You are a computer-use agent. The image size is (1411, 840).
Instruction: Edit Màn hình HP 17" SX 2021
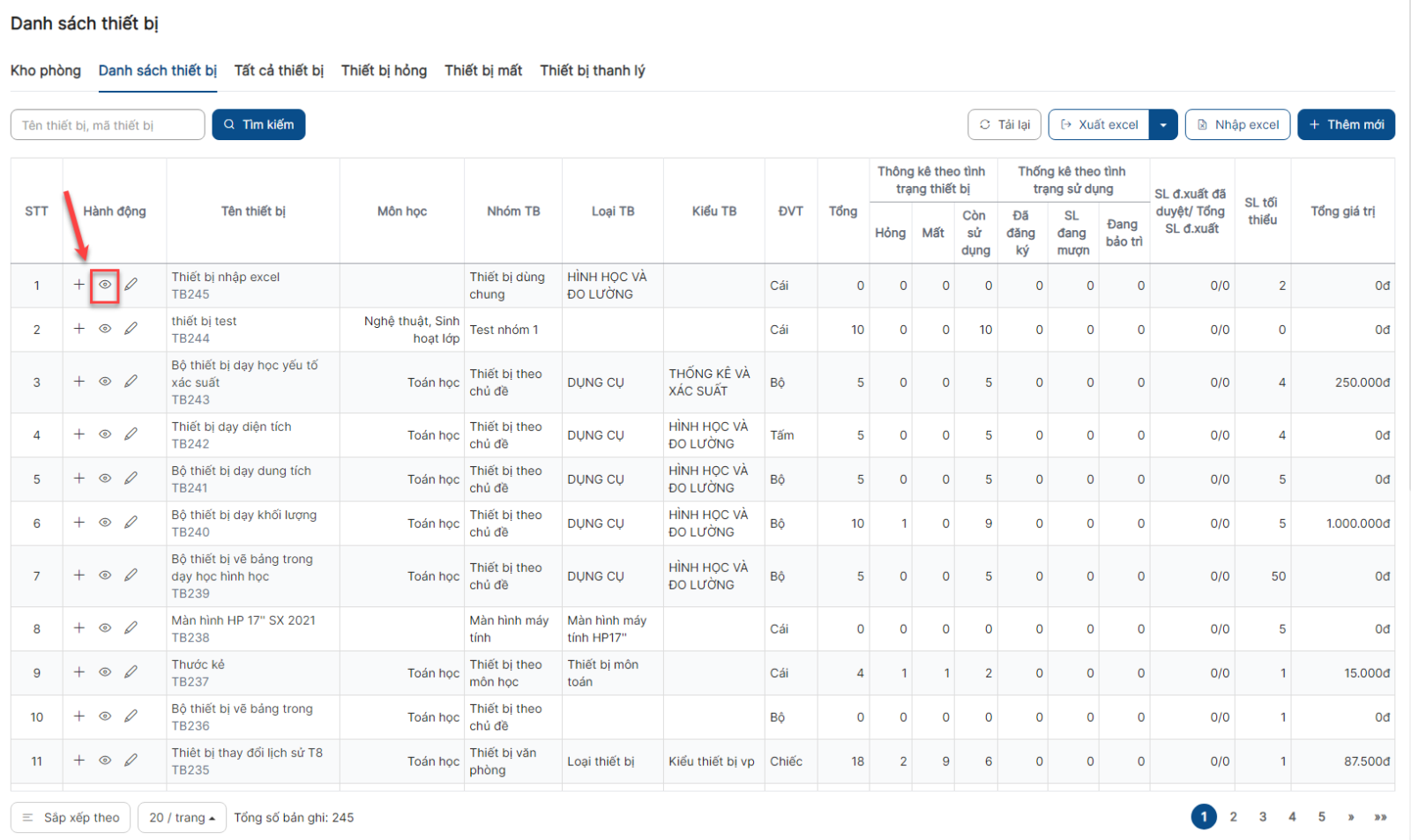tap(131, 628)
